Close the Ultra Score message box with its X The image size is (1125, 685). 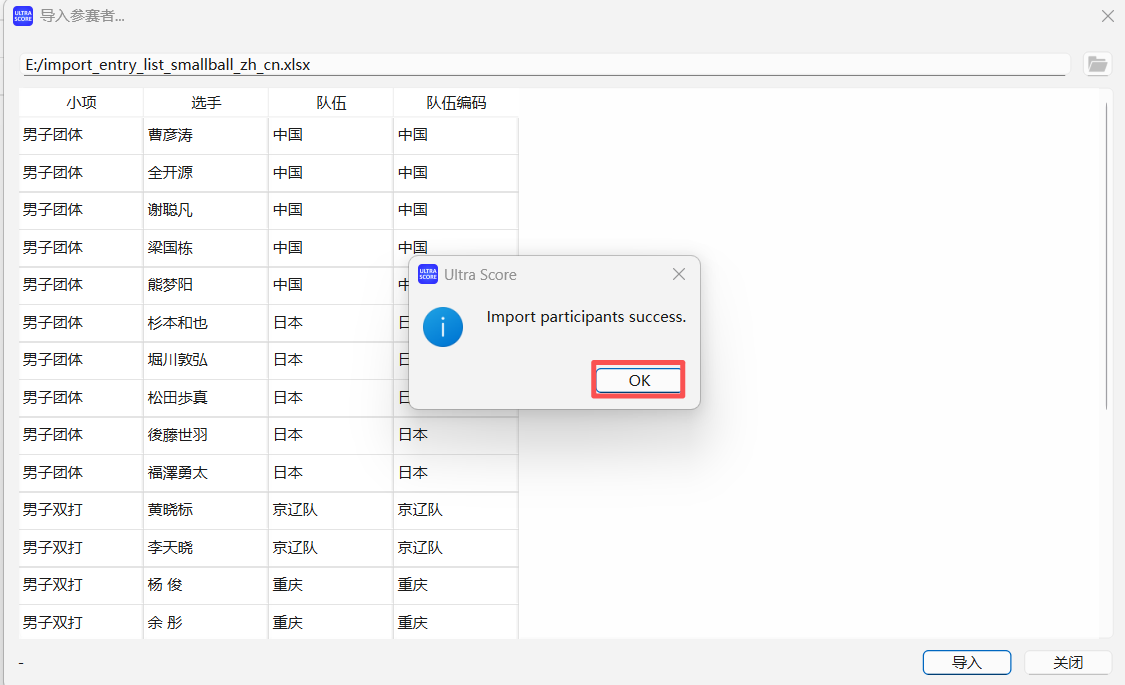point(679,273)
